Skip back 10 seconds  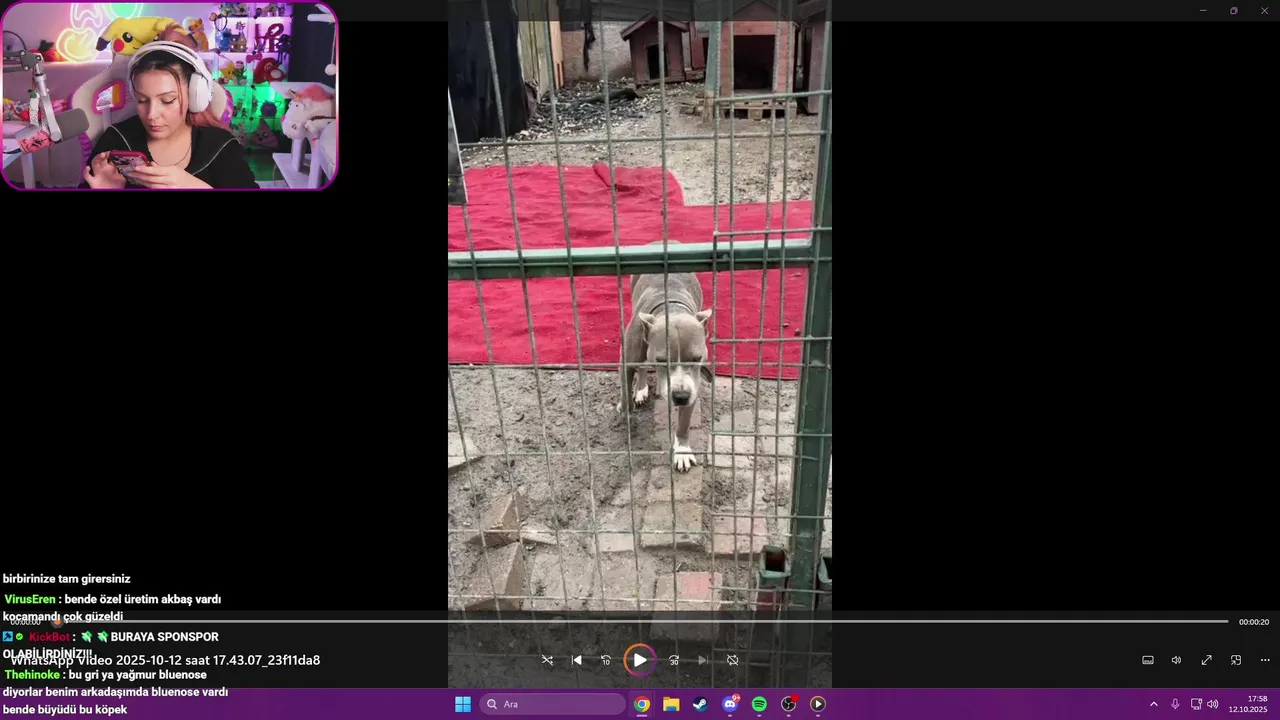point(605,660)
